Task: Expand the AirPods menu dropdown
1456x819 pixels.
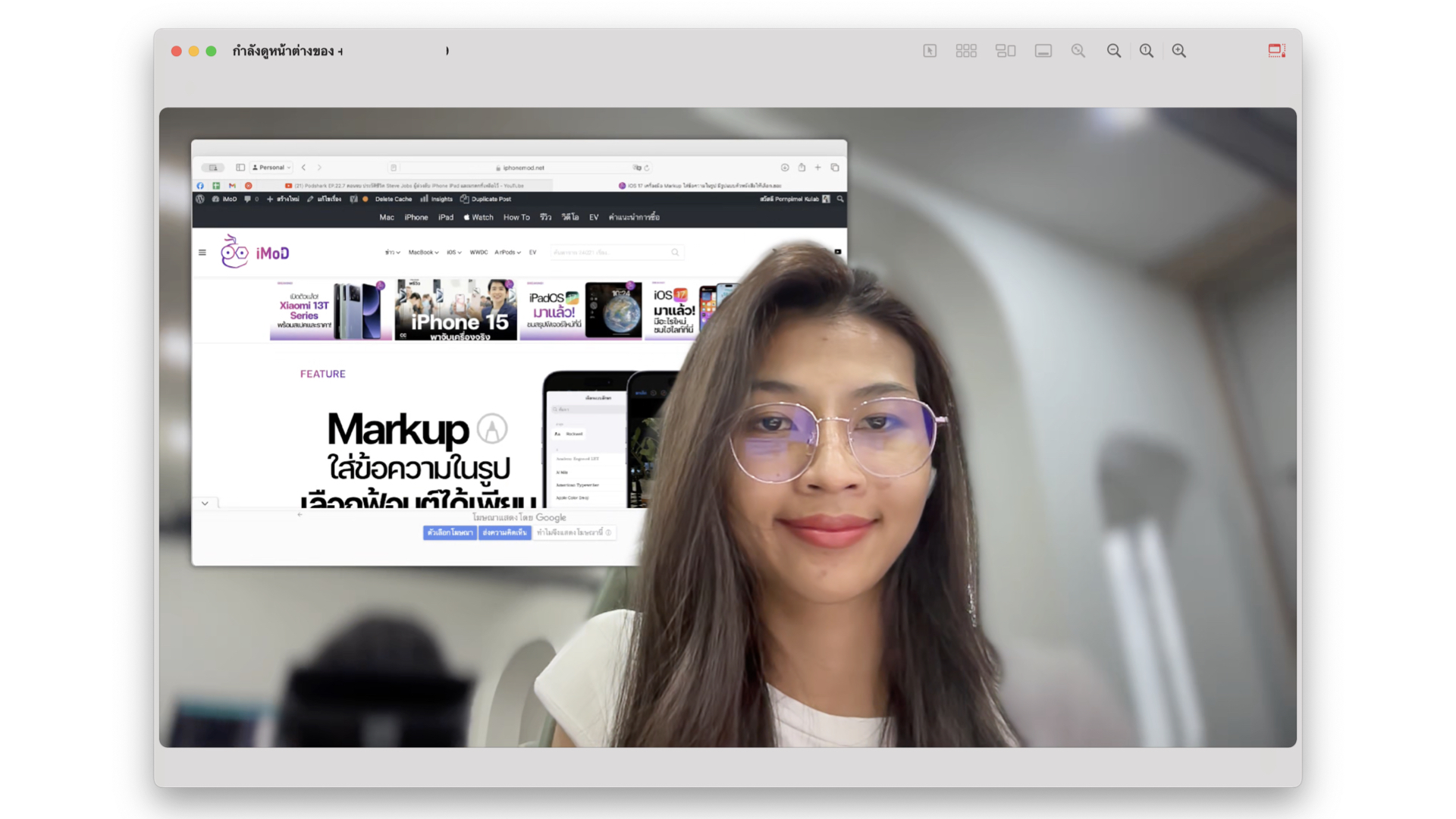Action: coord(507,253)
